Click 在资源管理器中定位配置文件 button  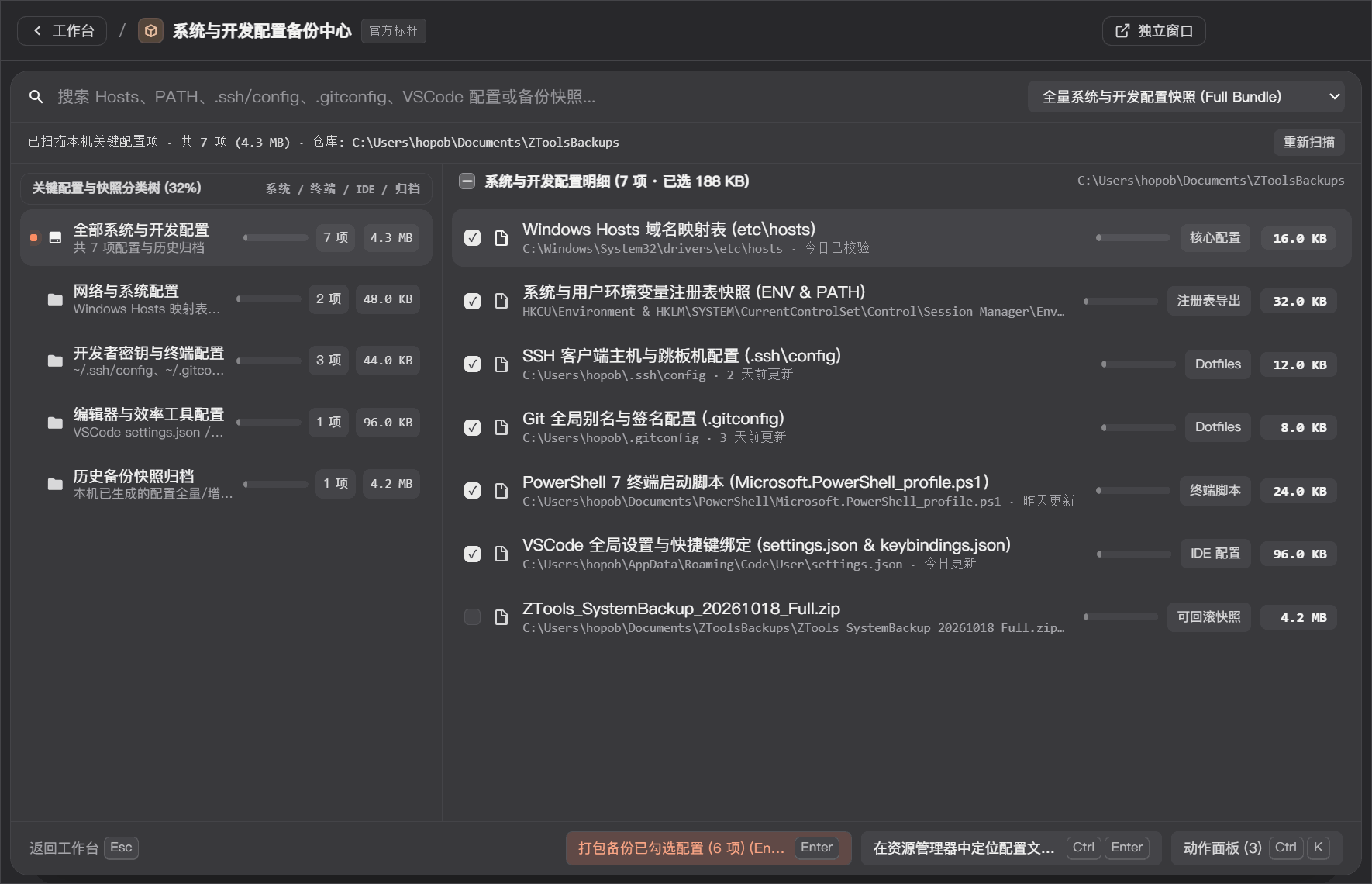[x=1011, y=848]
